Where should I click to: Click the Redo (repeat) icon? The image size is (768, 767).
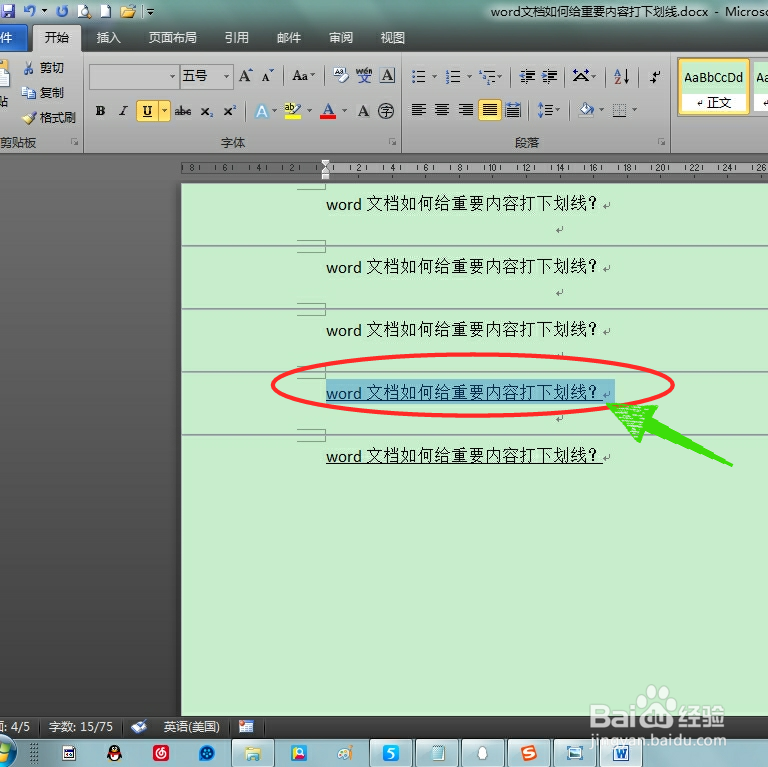pyautogui.click(x=62, y=11)
